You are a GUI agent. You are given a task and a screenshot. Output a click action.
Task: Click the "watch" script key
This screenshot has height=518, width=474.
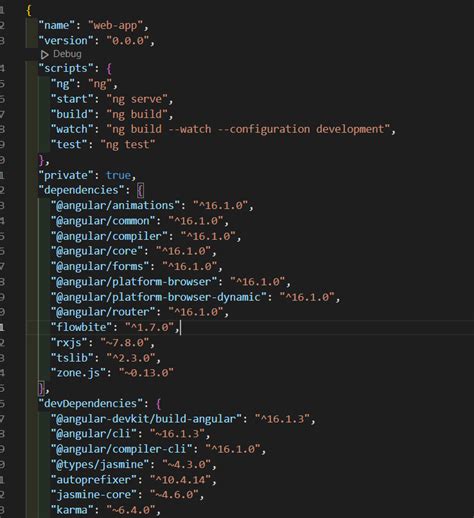[x=72, y=129]
